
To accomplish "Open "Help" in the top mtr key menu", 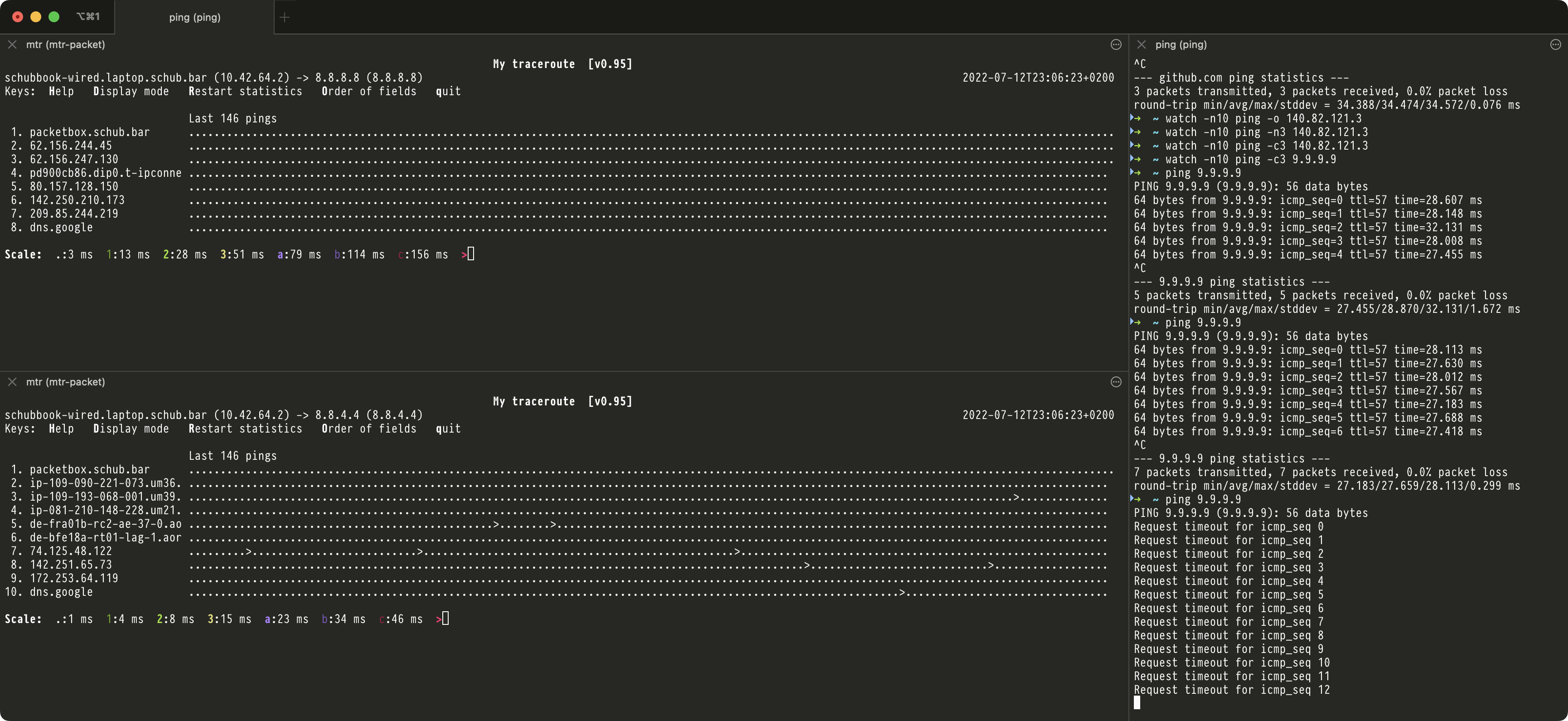I will click(62, 91).
